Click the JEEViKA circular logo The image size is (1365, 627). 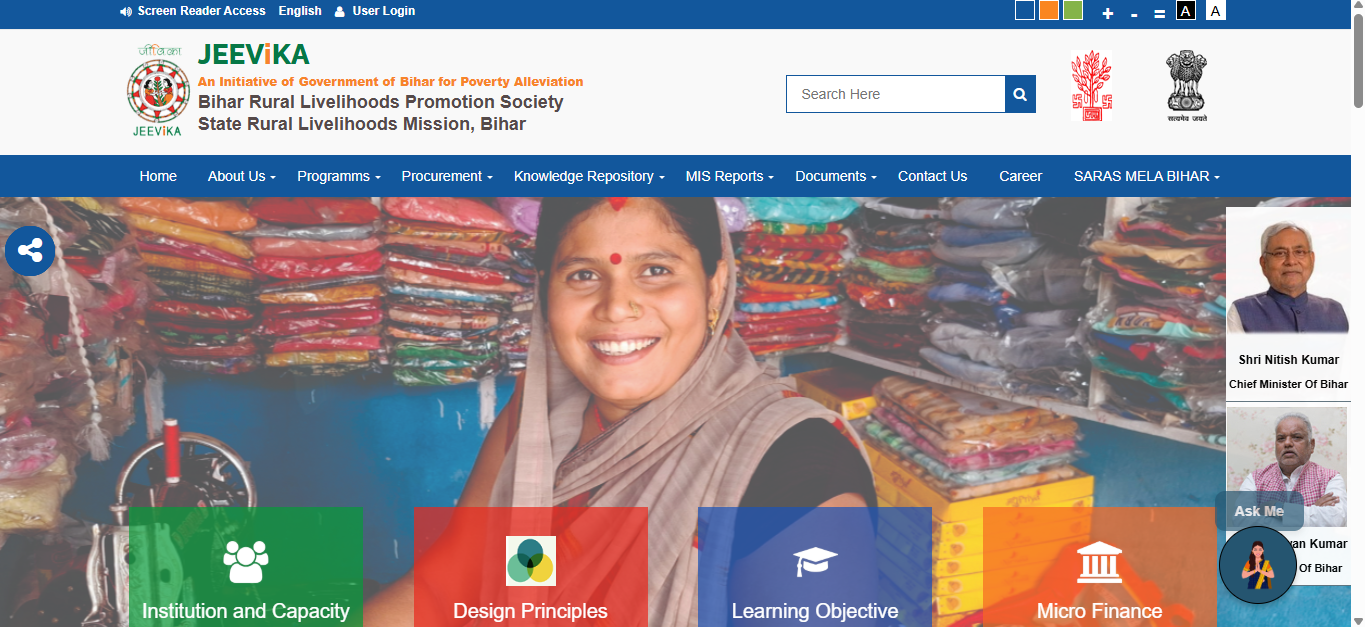point(158,91)
